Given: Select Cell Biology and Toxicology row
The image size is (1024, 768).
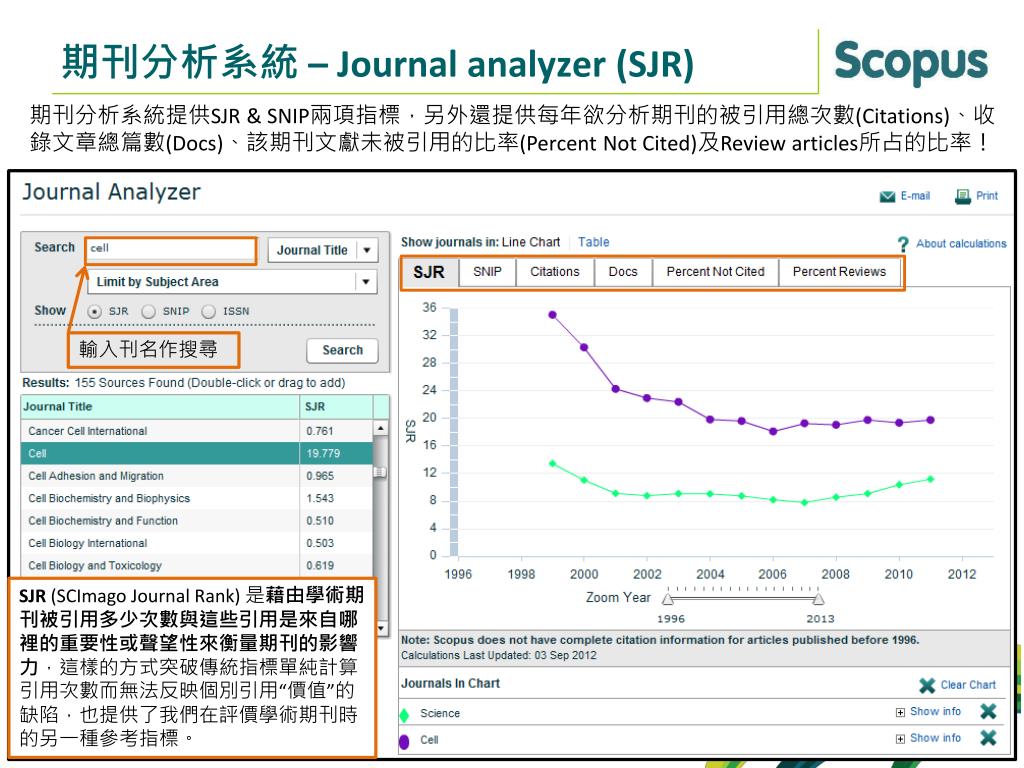Looking at the screenshot, I should click(197, 566).
